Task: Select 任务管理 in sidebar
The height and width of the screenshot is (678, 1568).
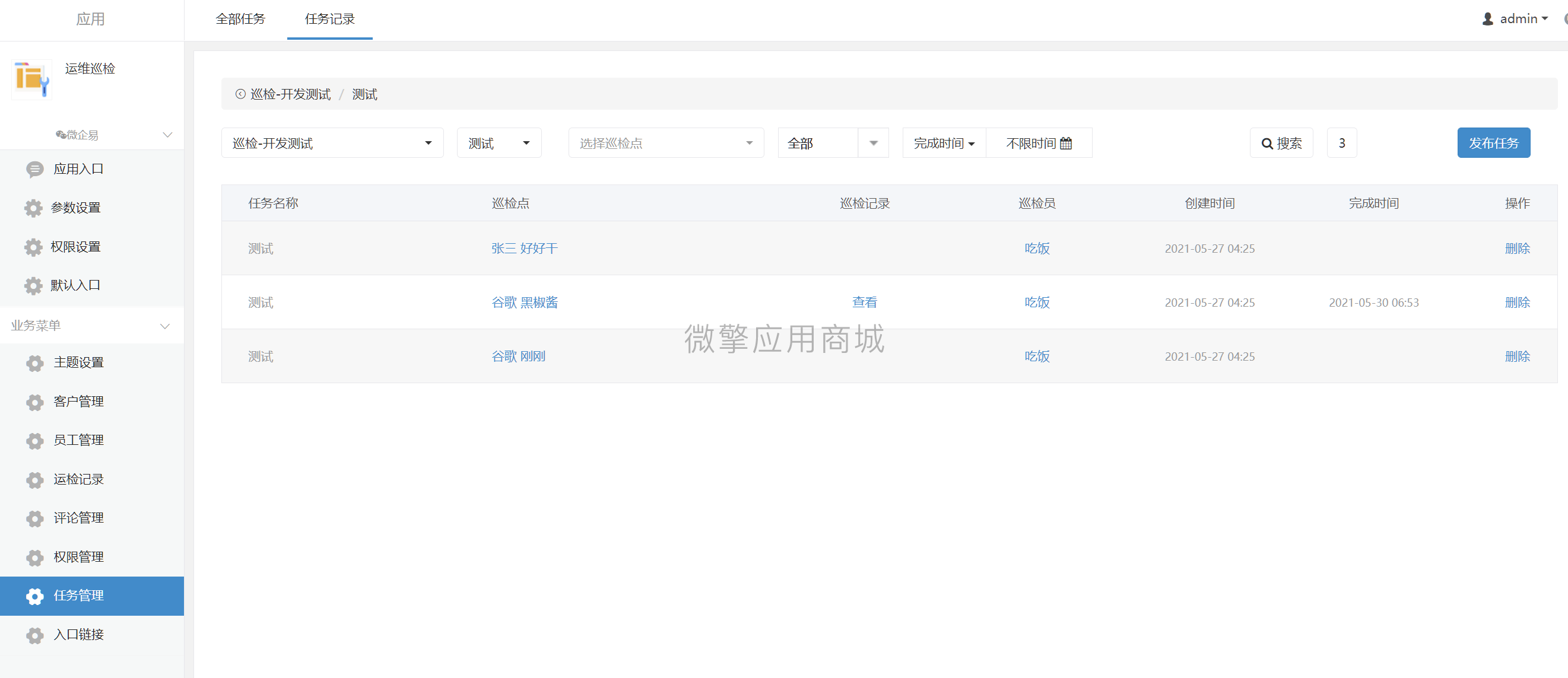Action: click(x=92, y=596)
